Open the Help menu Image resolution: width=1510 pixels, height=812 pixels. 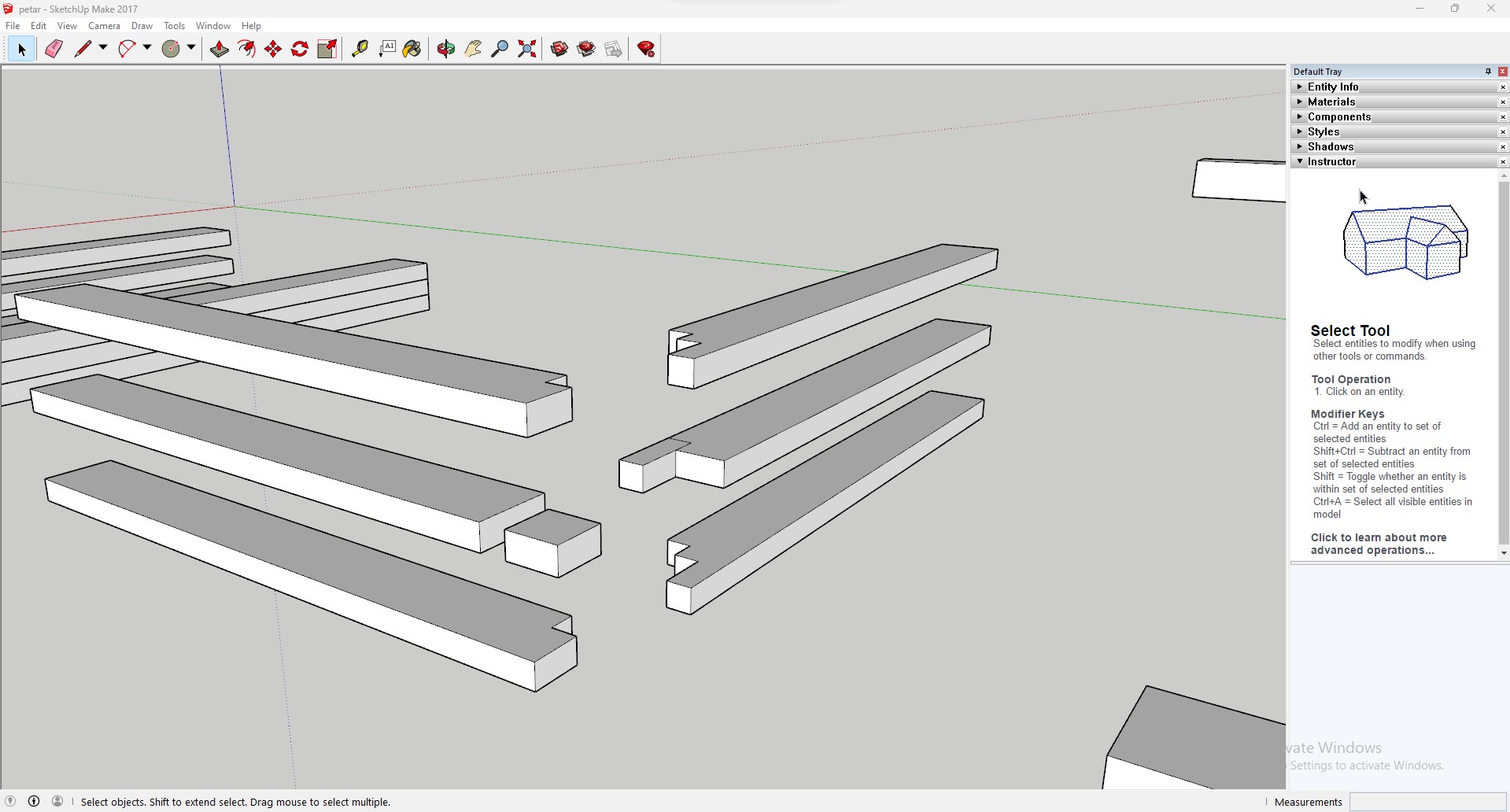pyautogui.click(x=251, y=26)
